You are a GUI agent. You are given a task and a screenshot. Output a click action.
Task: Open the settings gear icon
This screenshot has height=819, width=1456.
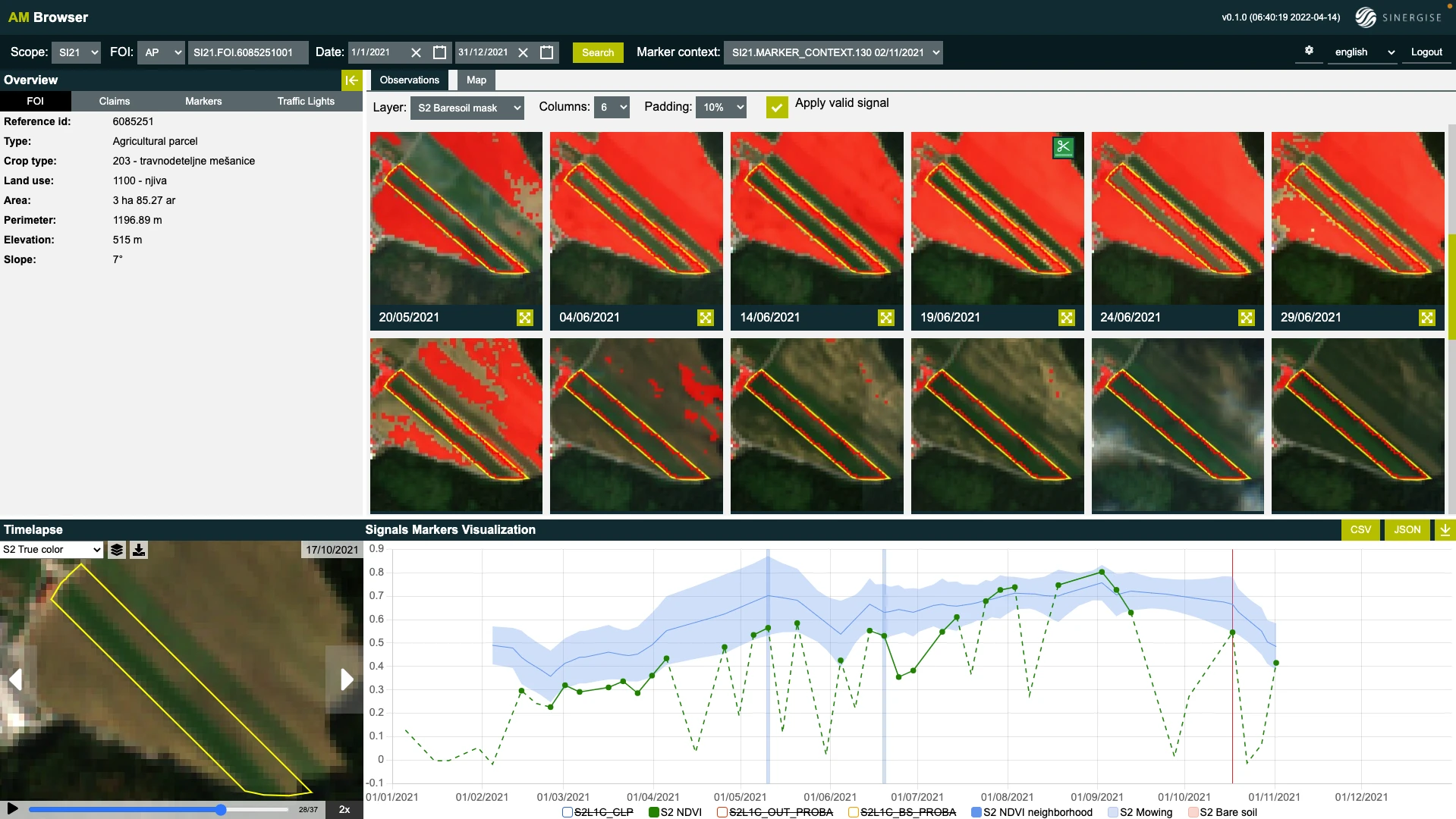click(1309, 51)
